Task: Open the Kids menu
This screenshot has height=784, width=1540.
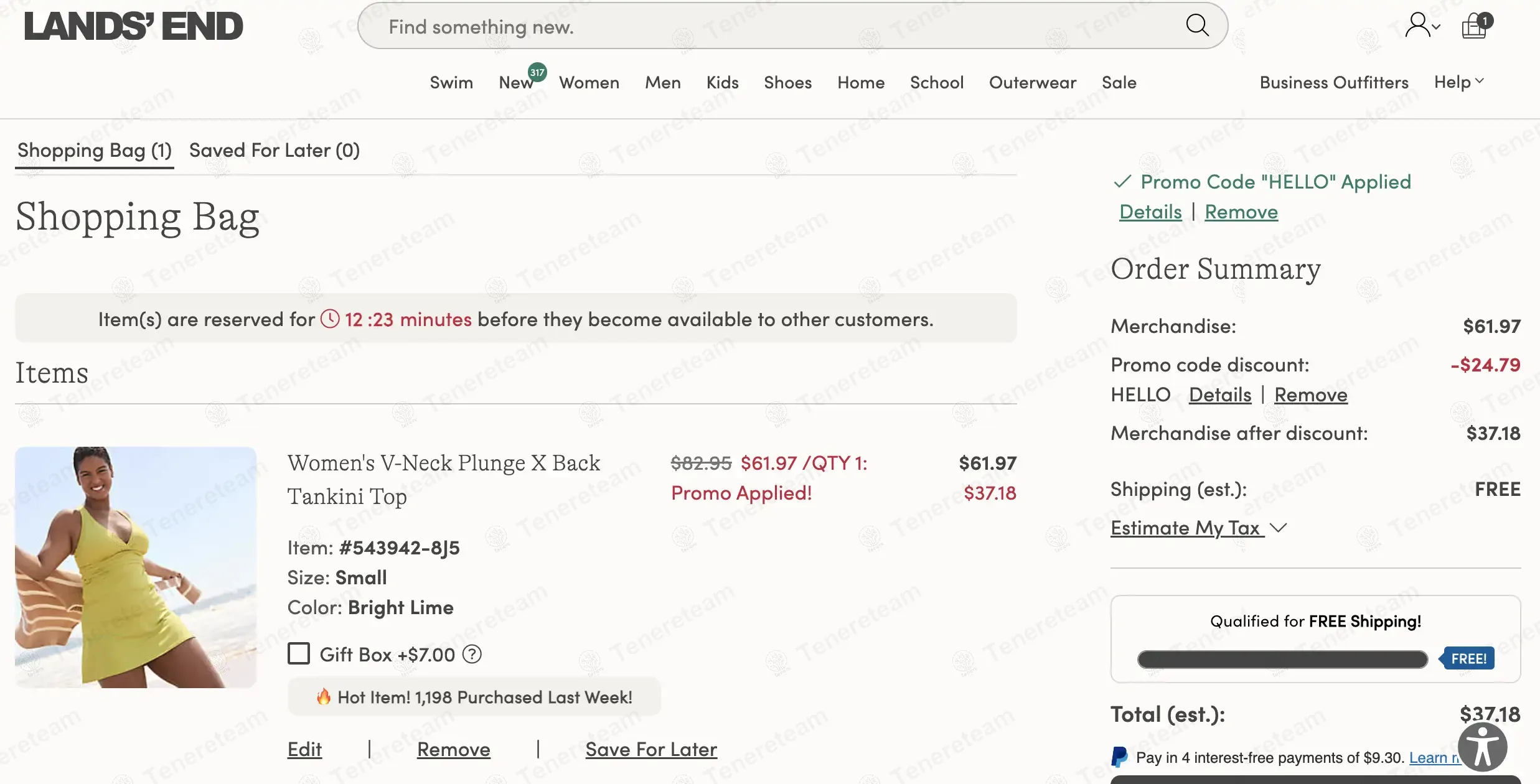Action: pyautogui.click(x=722, y=82)
